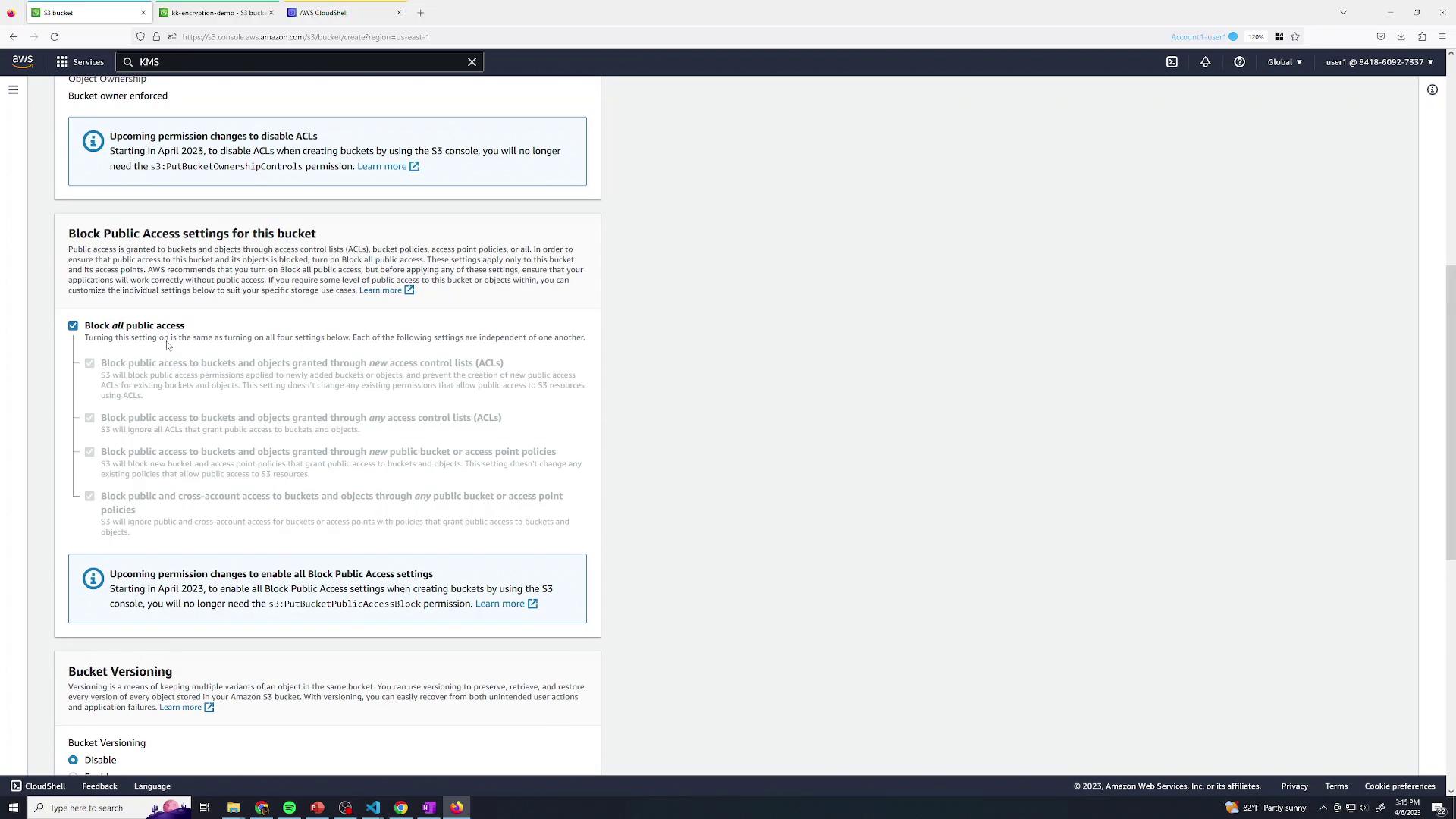The image size is (1456, 819).
Task: Open the notifications bell
Action: coord(1205,62)
